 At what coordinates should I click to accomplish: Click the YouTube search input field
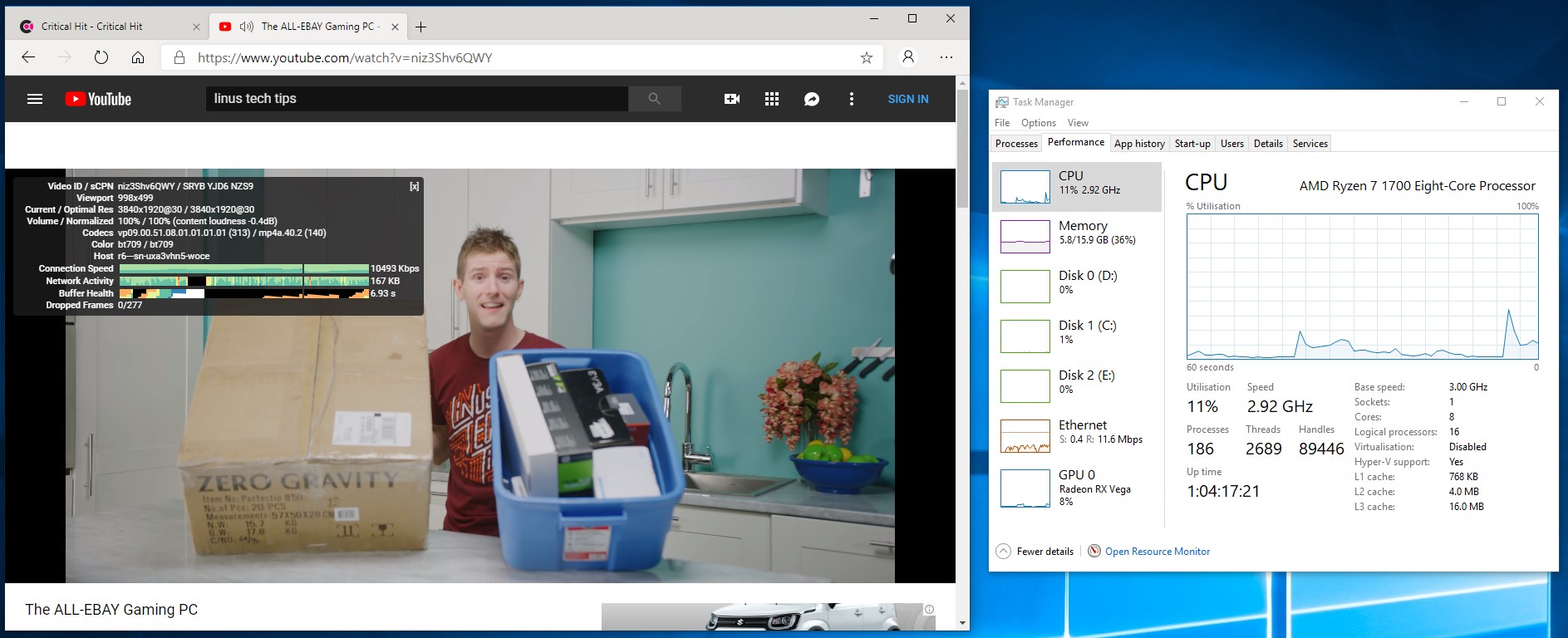click(415, 99)
